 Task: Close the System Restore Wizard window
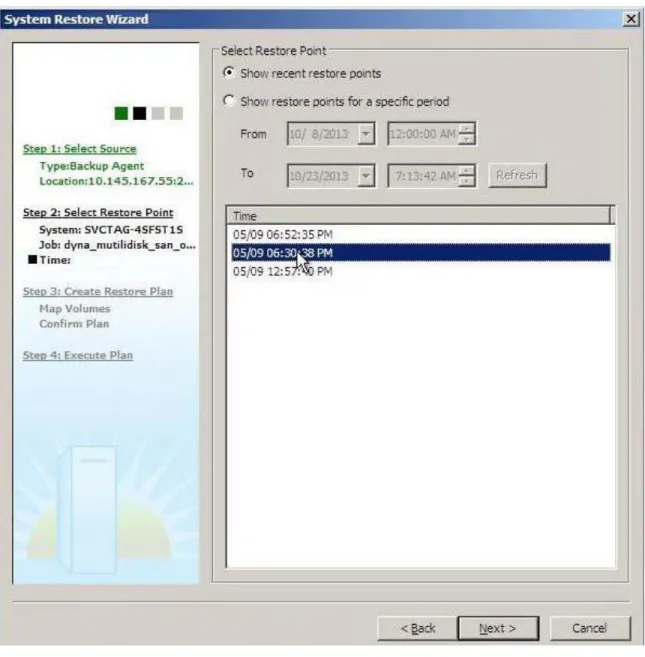pyautogui.click(x=631, y=19)
